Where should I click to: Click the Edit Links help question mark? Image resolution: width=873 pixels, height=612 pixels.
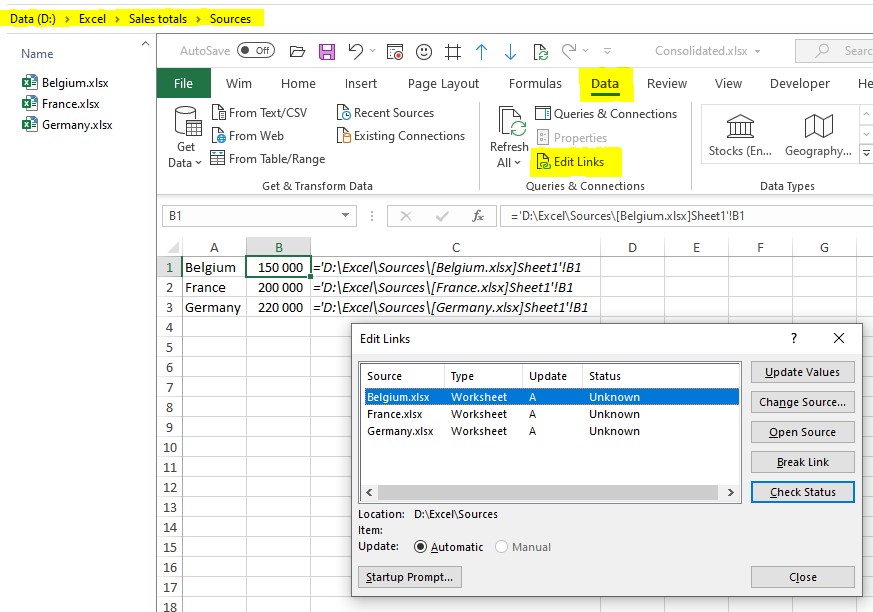(793, 338)
